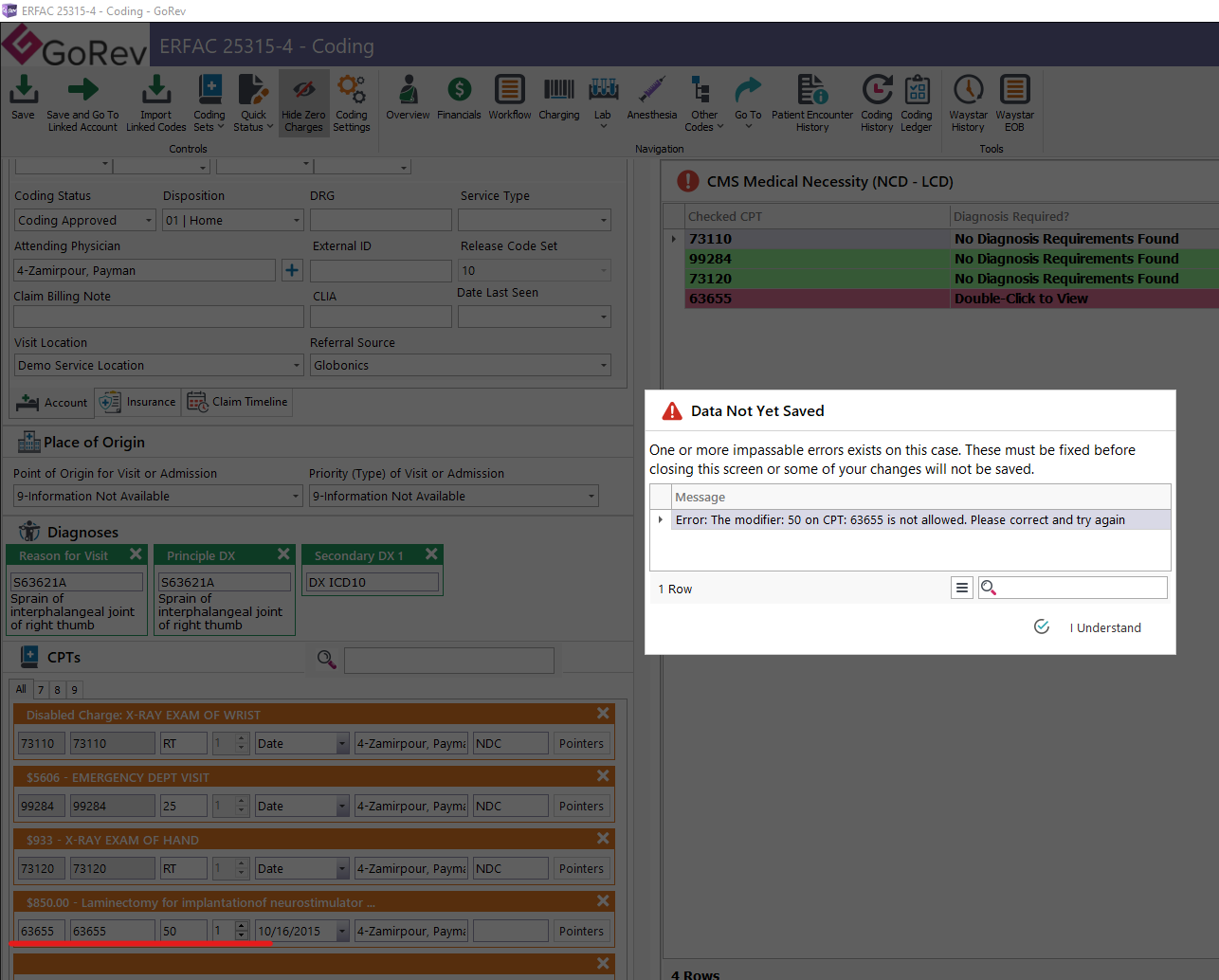This screenshot has width=1219, height=980.
Task: Select the 7 CPT filter tab
Action: pos(41,689)
